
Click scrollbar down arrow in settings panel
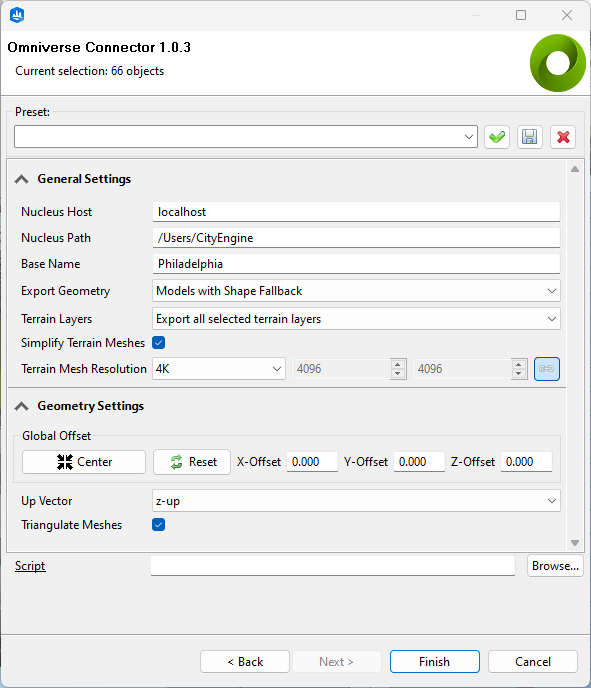(575, 543)
